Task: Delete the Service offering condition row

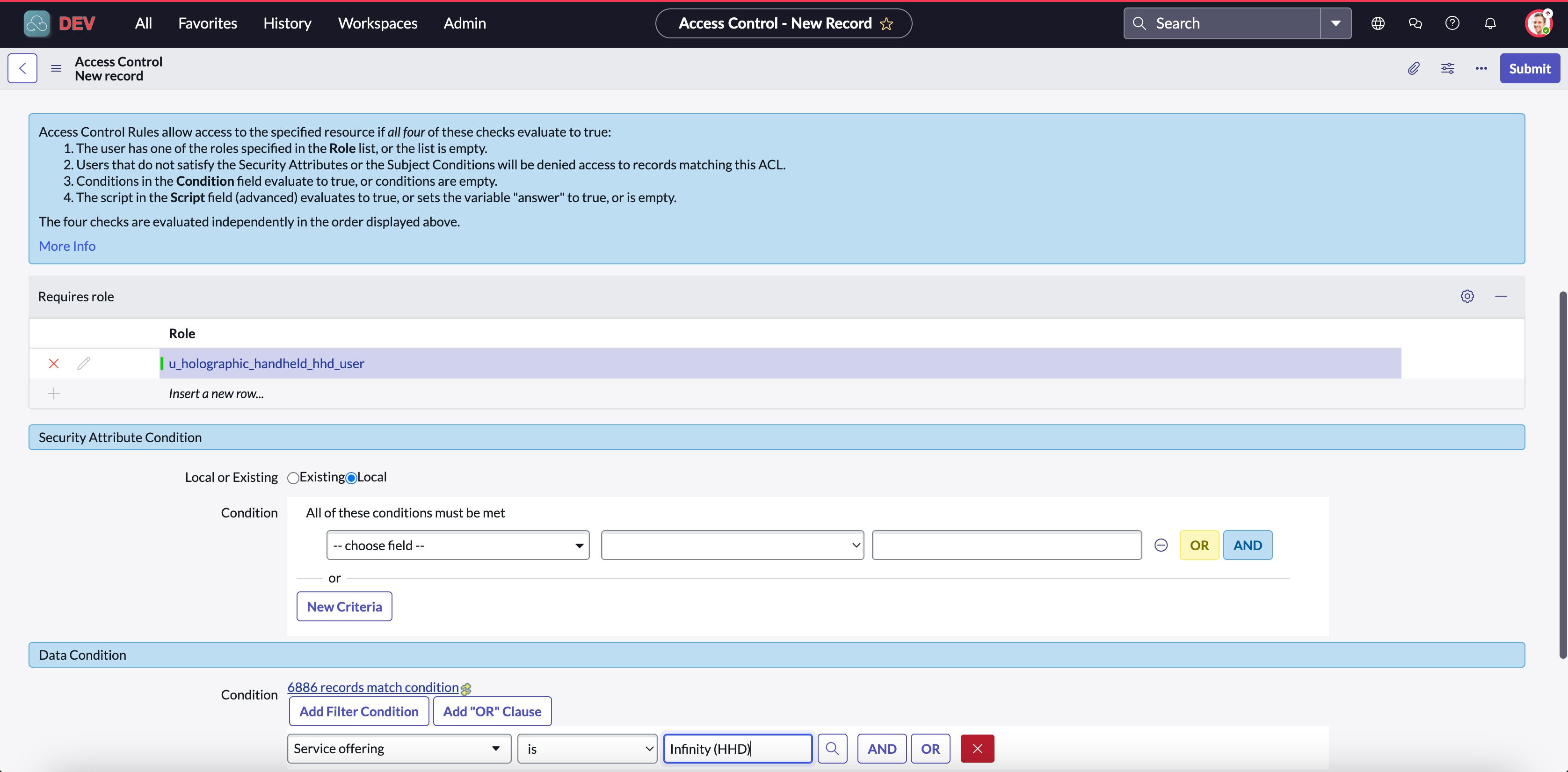Action: pos(977,748)
